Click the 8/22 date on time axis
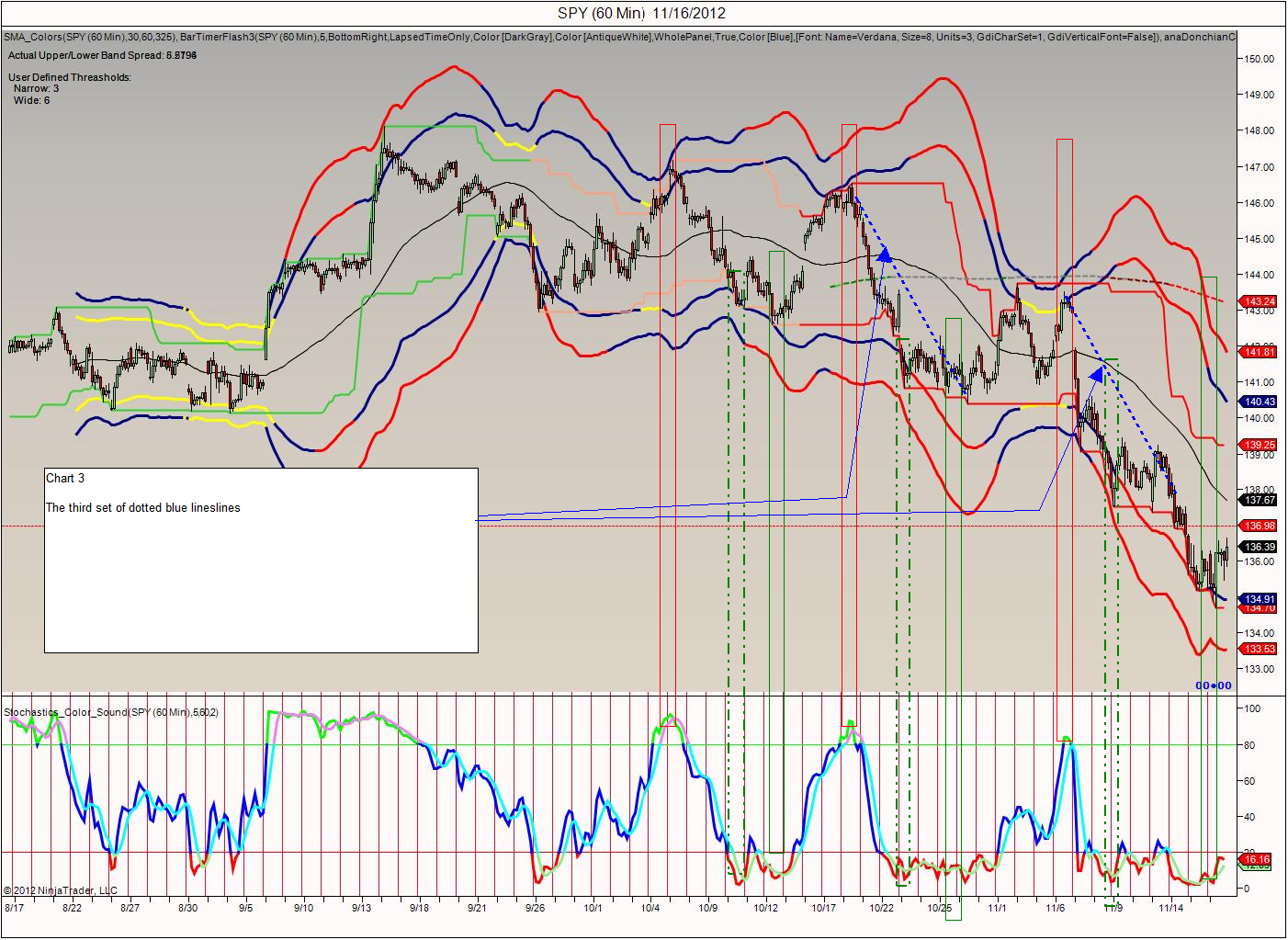The width and height of the screenshot is (1288, 940). point(73,908)
